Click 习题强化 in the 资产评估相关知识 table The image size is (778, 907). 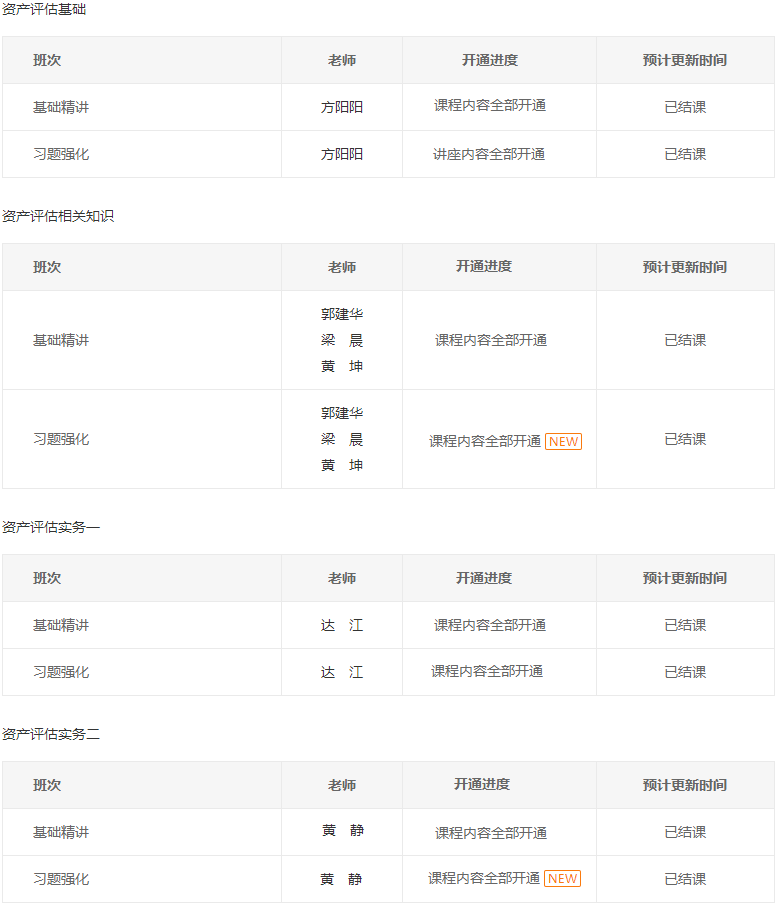pyautogui.click(x=61, y=439)
